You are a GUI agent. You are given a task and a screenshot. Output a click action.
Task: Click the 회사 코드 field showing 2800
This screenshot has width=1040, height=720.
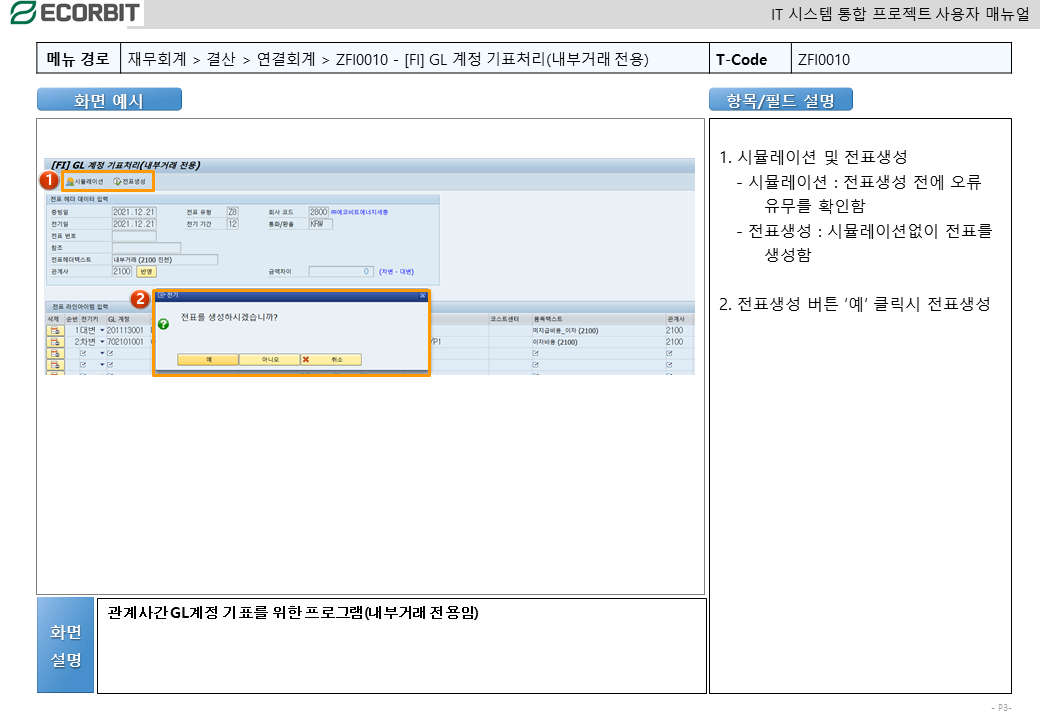click(x=318, y=212)
